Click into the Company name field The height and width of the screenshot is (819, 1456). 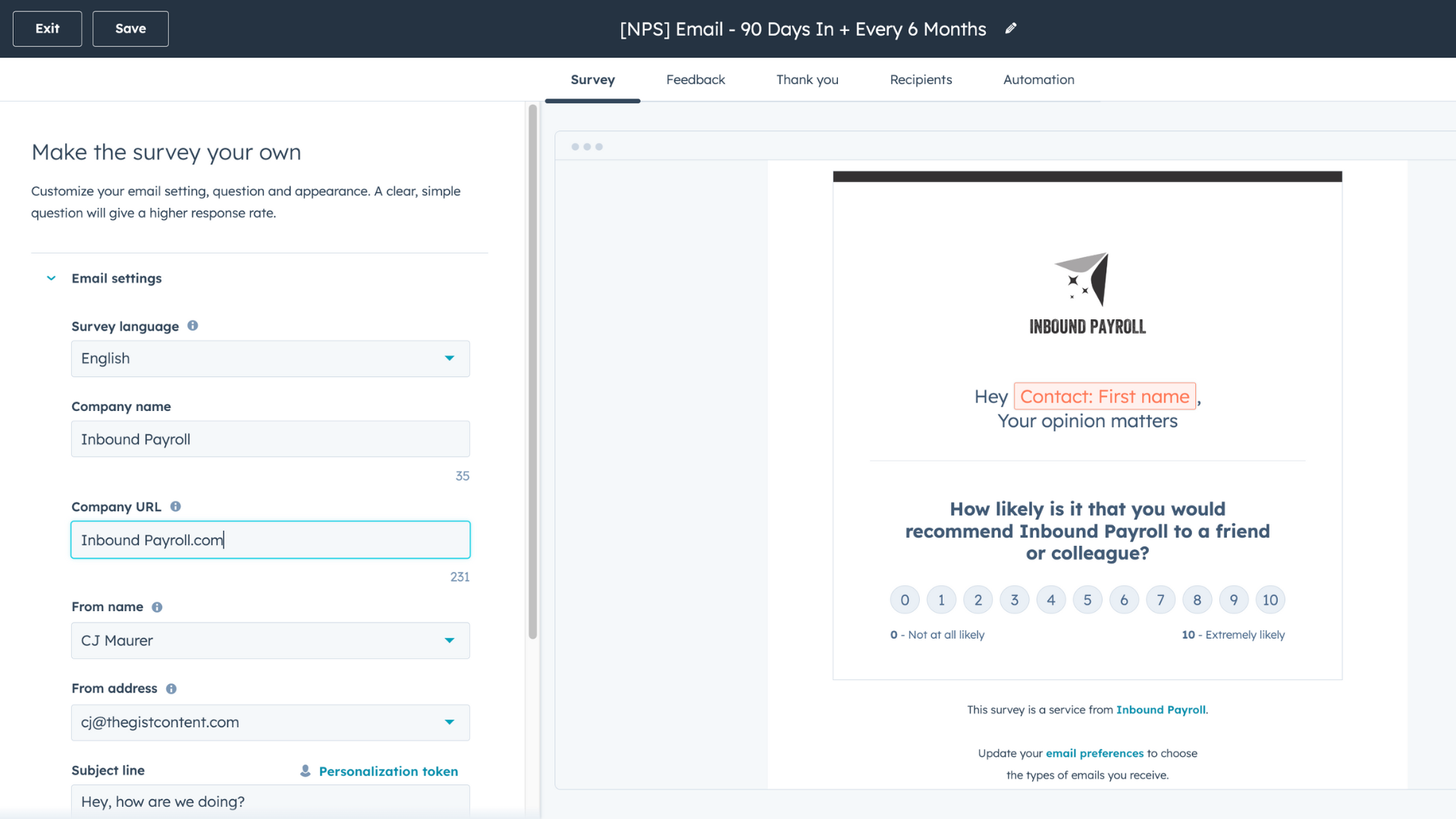coord(270,439)
